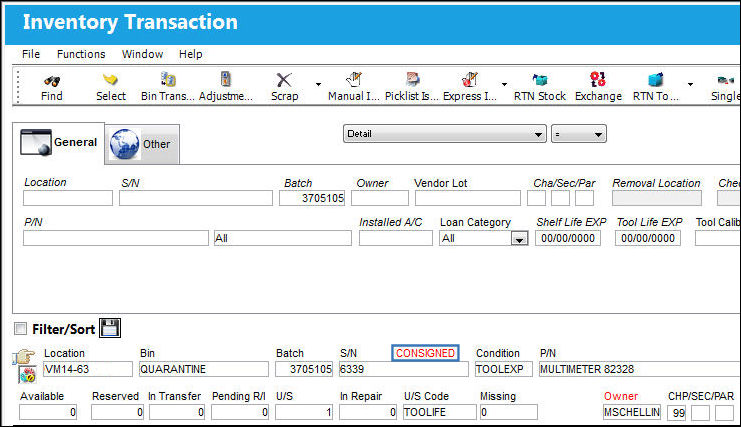Open the equals operator dropdown
This screenshot has height=427, width=741.
pyautogui.click(x=578, y=134)
